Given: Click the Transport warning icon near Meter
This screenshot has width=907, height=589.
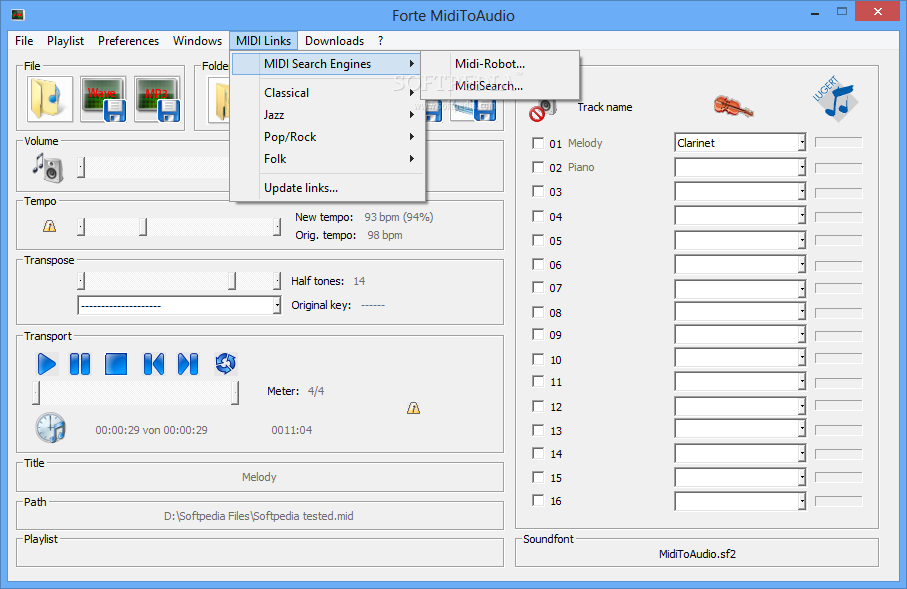Looking at the screenshot, I should (414, 408).
